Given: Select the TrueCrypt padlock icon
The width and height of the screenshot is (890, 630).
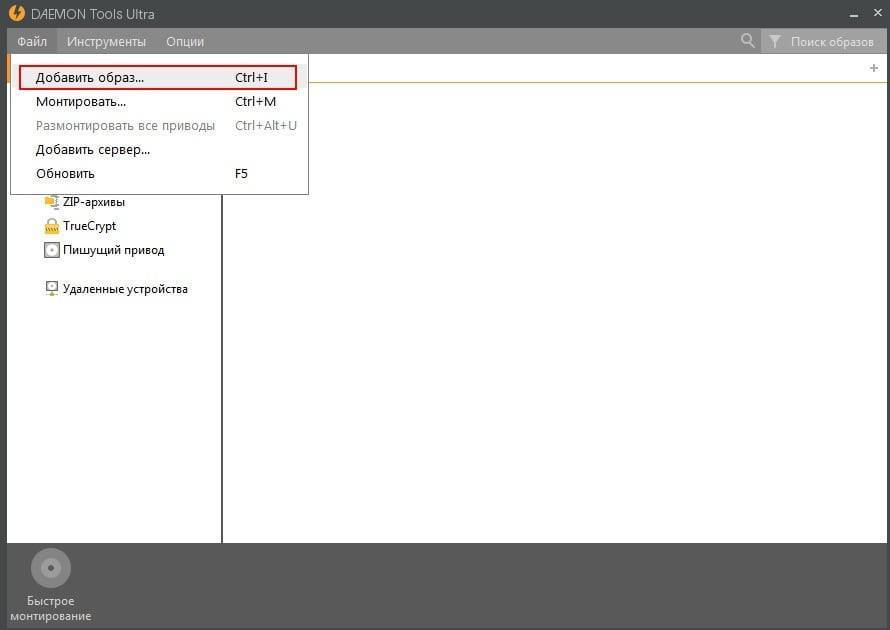Looking at the screenshot, I should (x=51, y=226).
